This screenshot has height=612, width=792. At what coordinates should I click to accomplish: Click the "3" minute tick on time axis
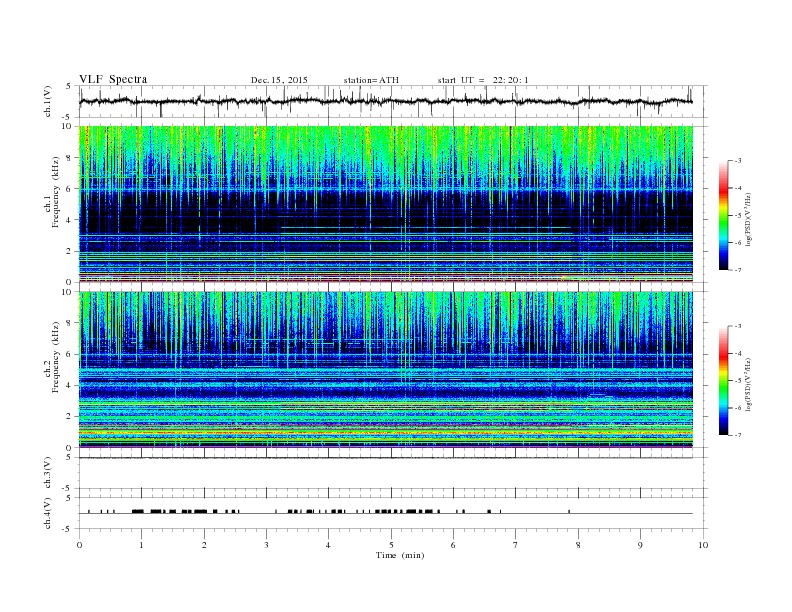click(266, 545)
